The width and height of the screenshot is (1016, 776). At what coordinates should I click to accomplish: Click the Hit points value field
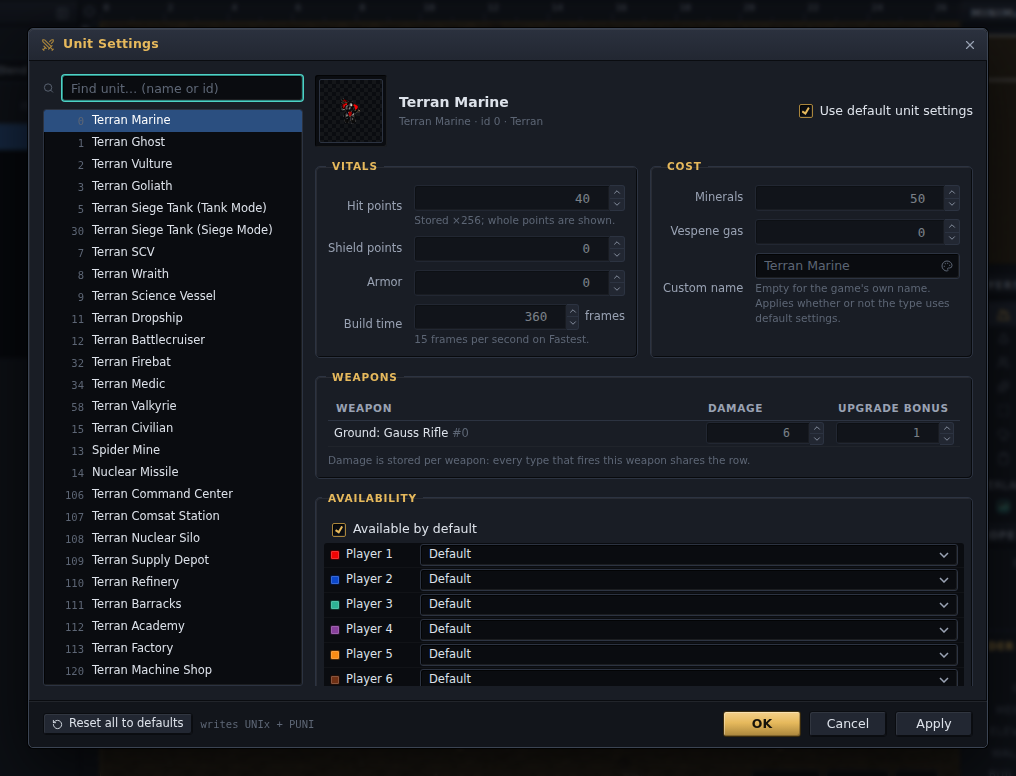tap(511, 198)
